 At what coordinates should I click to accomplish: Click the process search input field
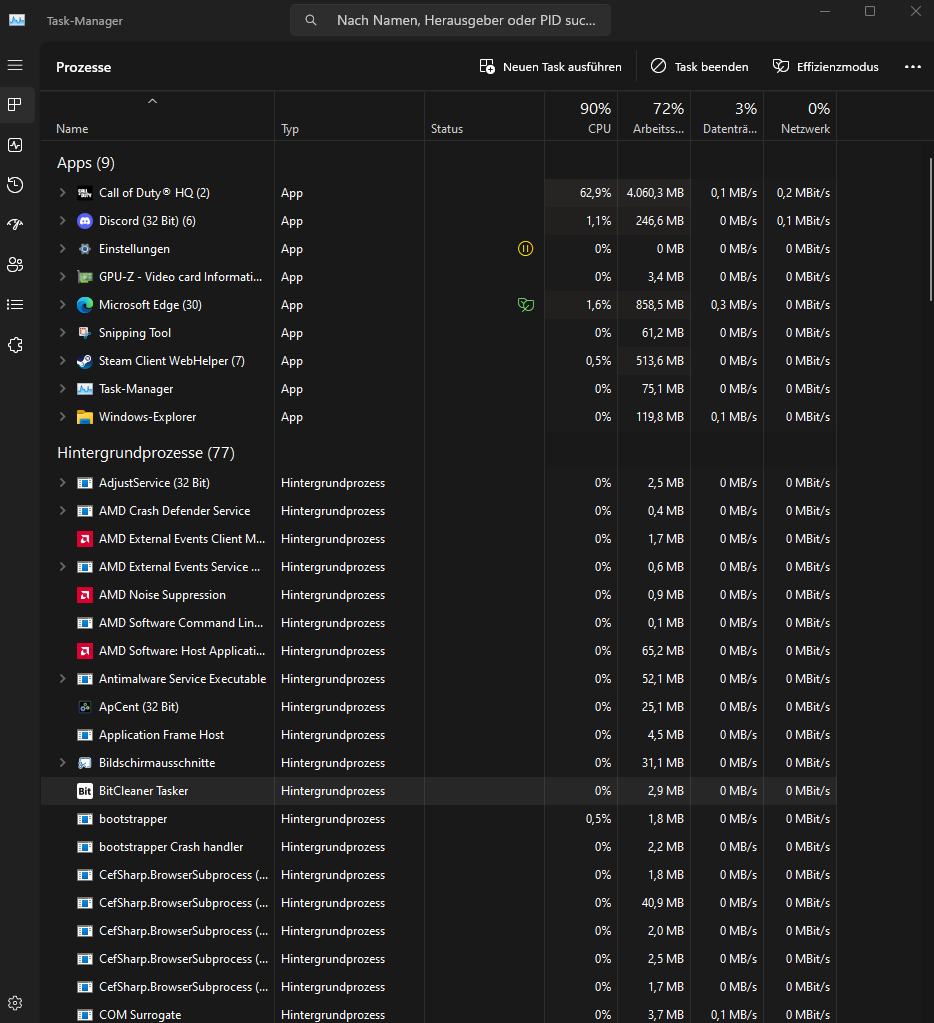pos(451,20)
